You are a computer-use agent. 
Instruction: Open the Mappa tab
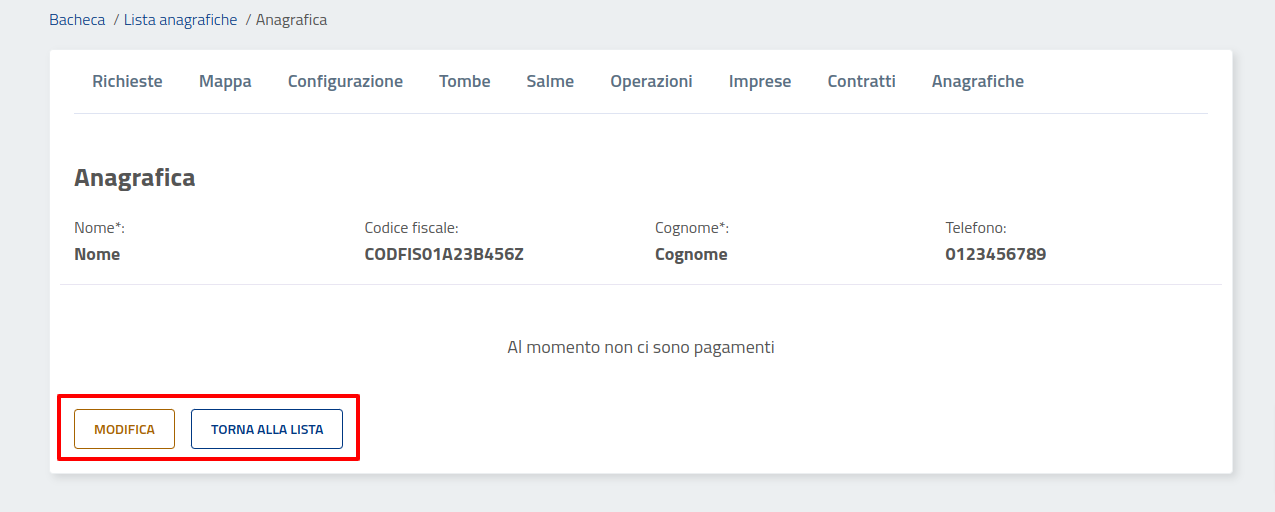click(225, 82)
